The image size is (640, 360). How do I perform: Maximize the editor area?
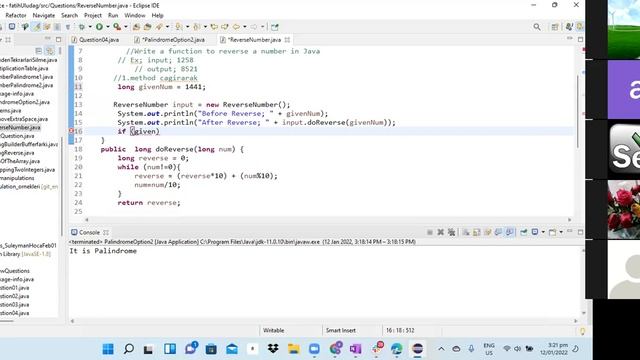pos(580,39)
